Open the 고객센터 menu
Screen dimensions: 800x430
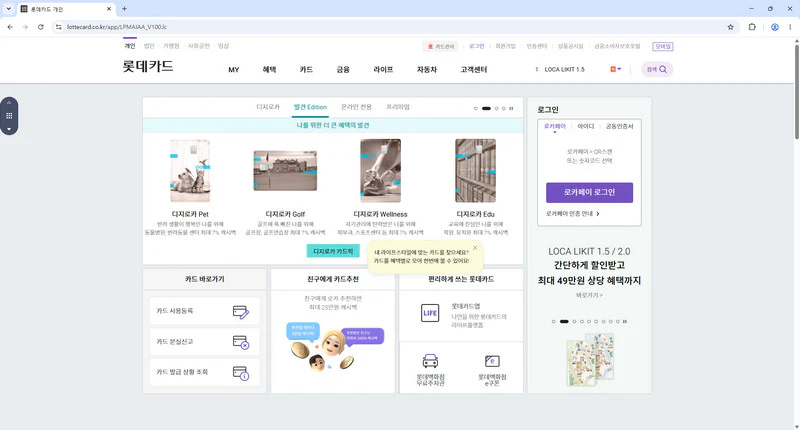coord(473,69)
